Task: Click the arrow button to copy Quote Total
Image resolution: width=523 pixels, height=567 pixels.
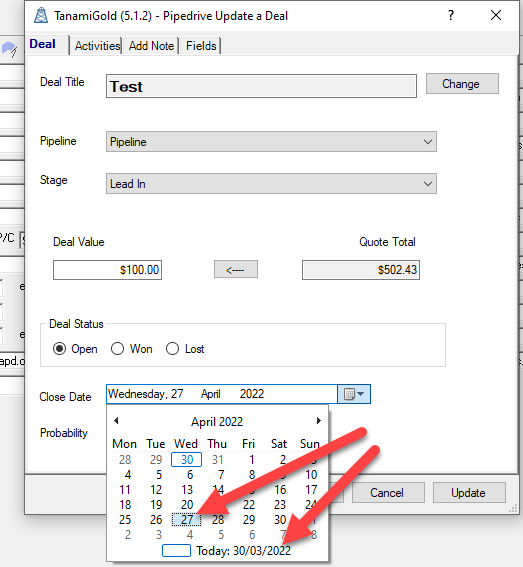Action: coord(236,269)
